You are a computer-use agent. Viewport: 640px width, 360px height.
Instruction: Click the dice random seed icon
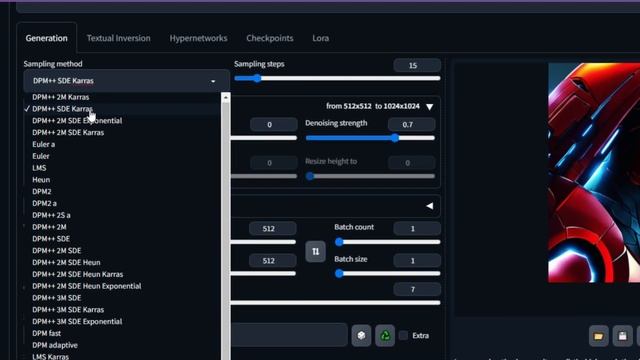(361, 336)
